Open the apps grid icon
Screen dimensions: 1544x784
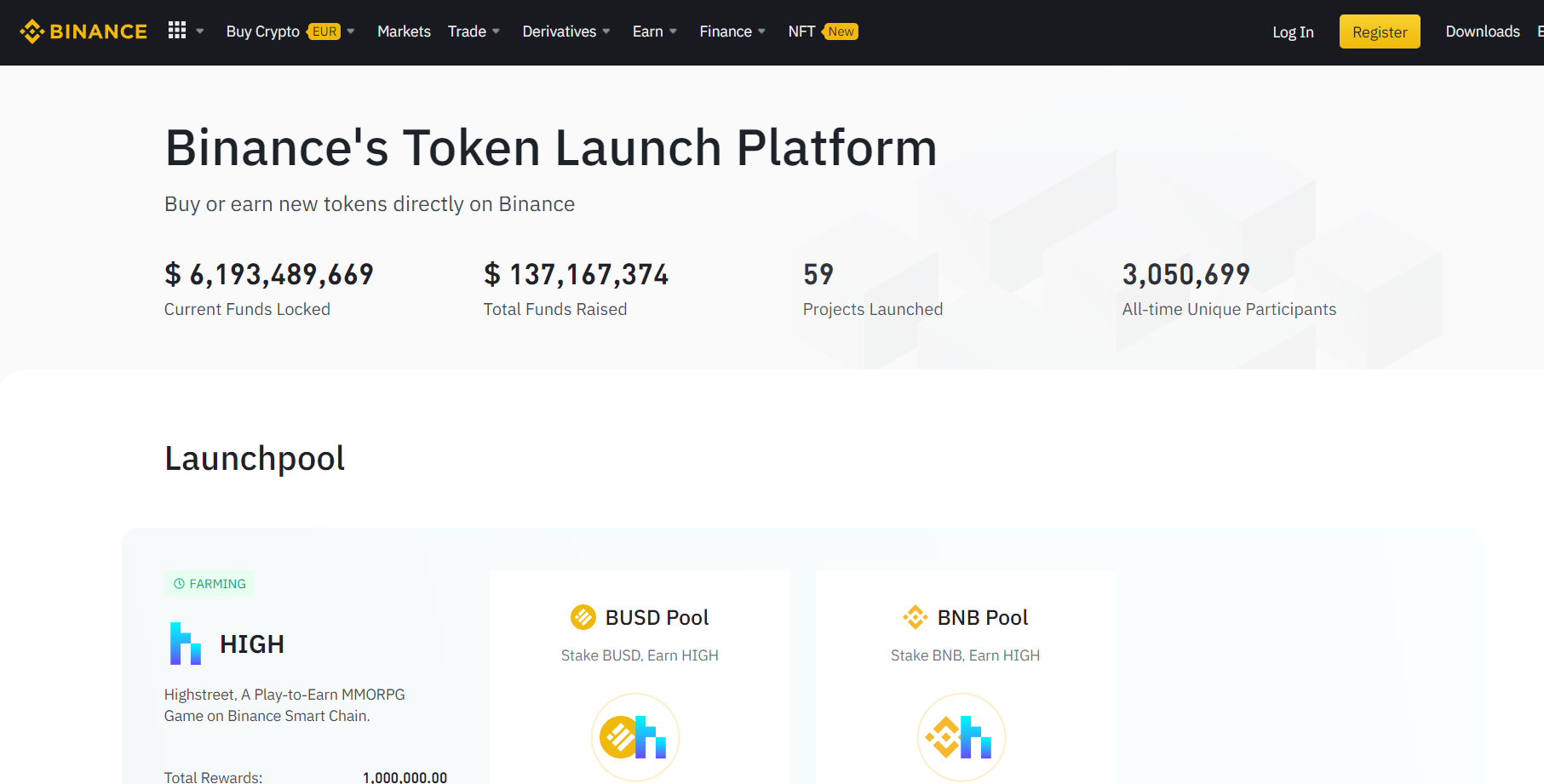[177, 31]
